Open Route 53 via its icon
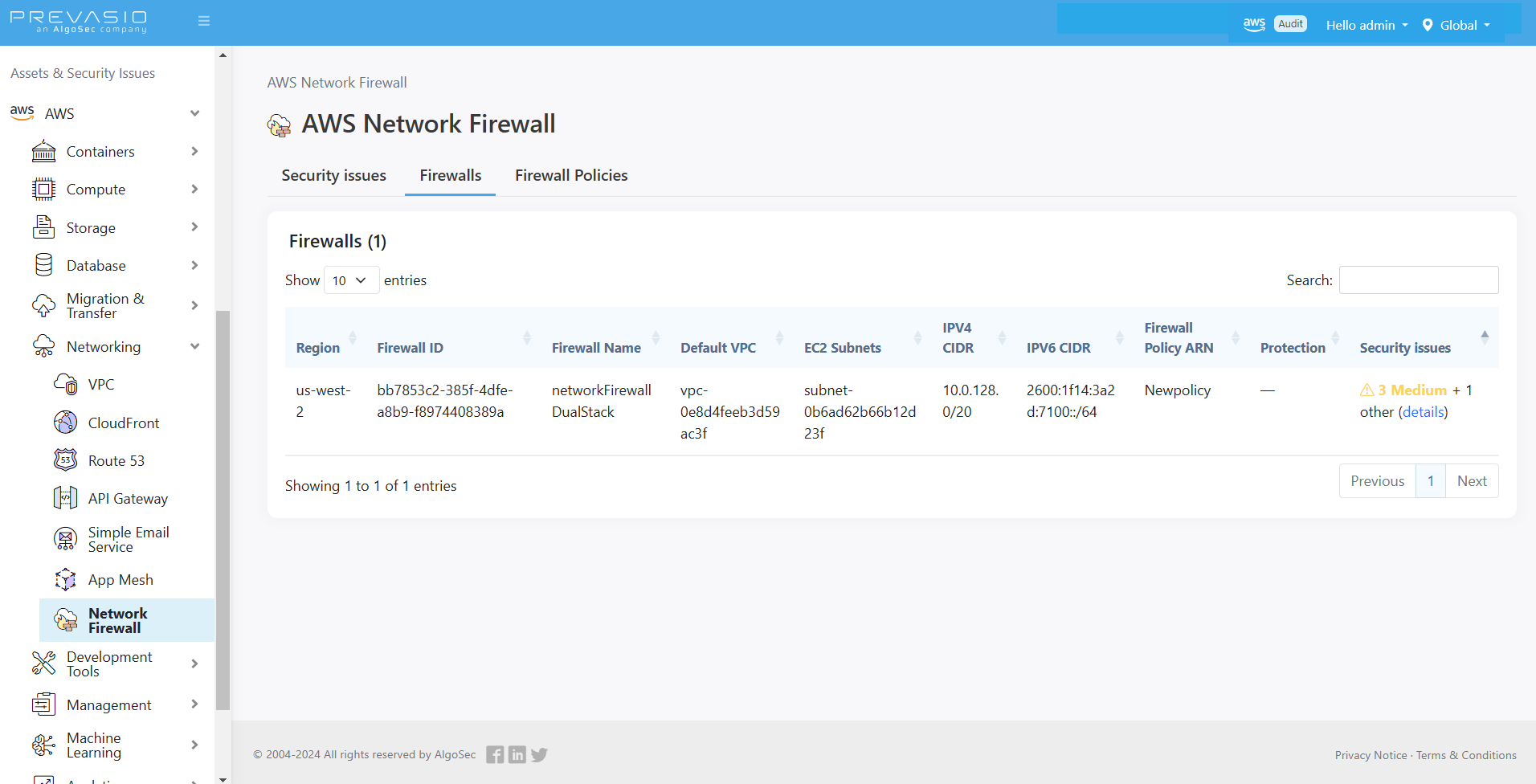 (66, 460)
